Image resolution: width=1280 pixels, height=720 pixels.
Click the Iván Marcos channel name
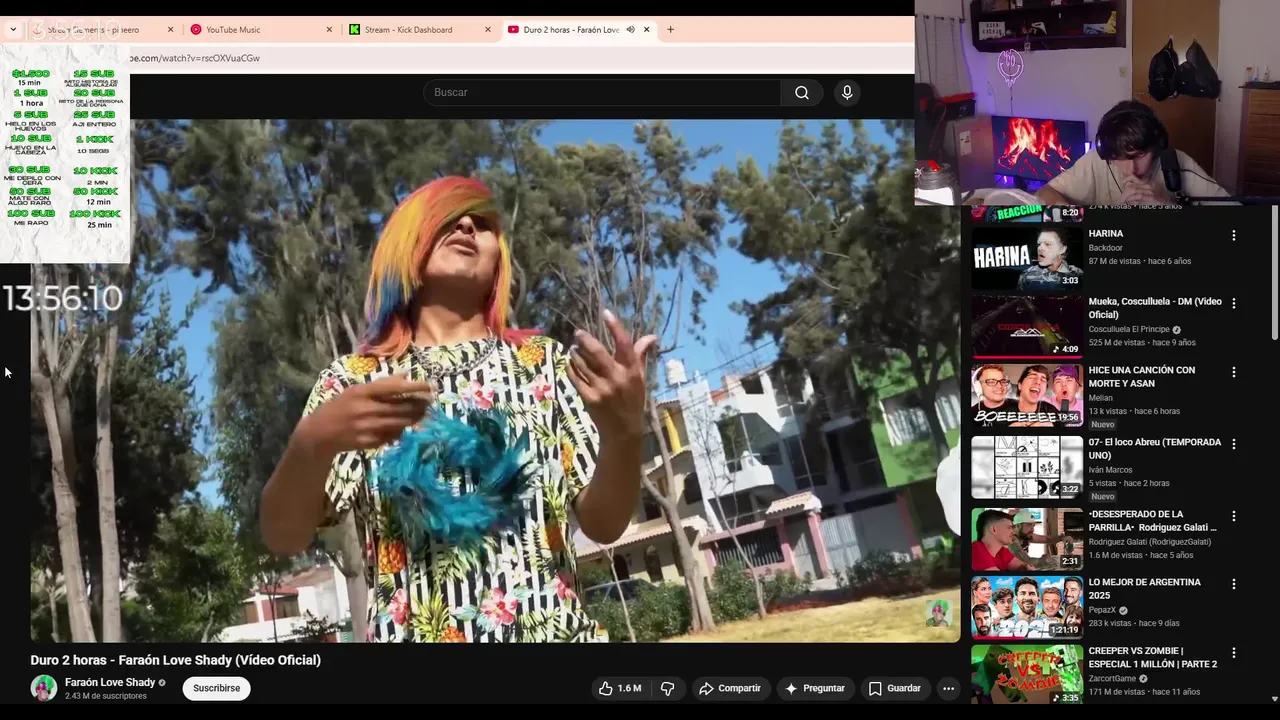pyautogui.click(x=1112, y=470)
